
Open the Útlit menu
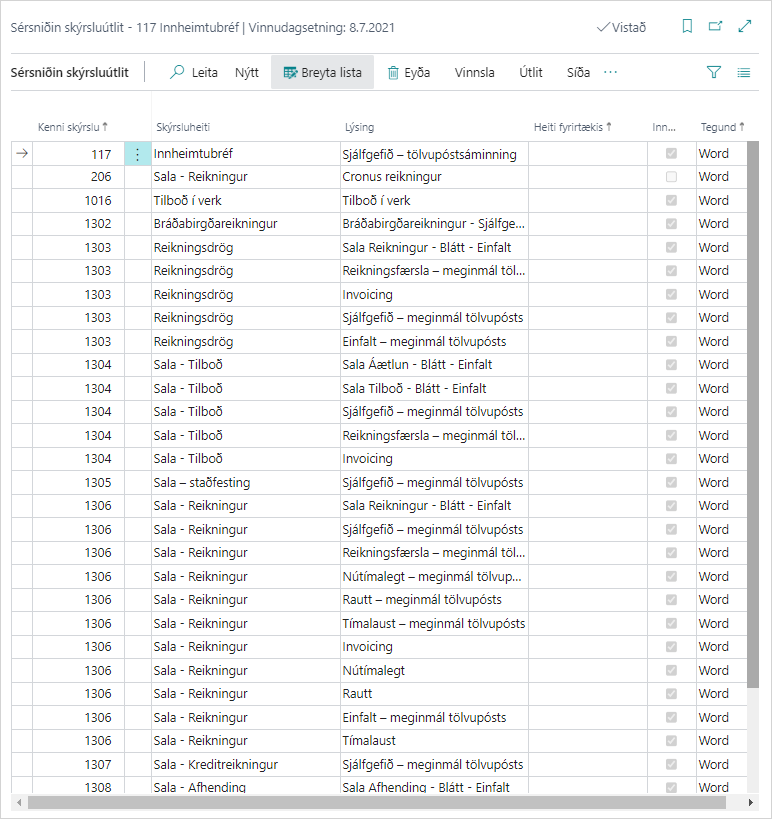[531, 72]
